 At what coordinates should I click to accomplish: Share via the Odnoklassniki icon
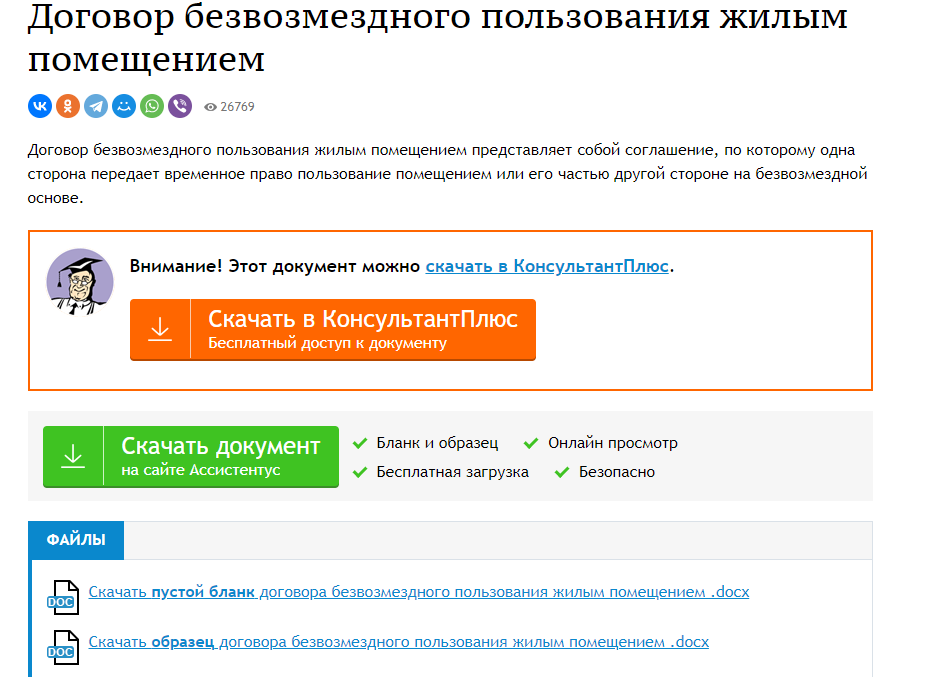(x=68, y=106)
